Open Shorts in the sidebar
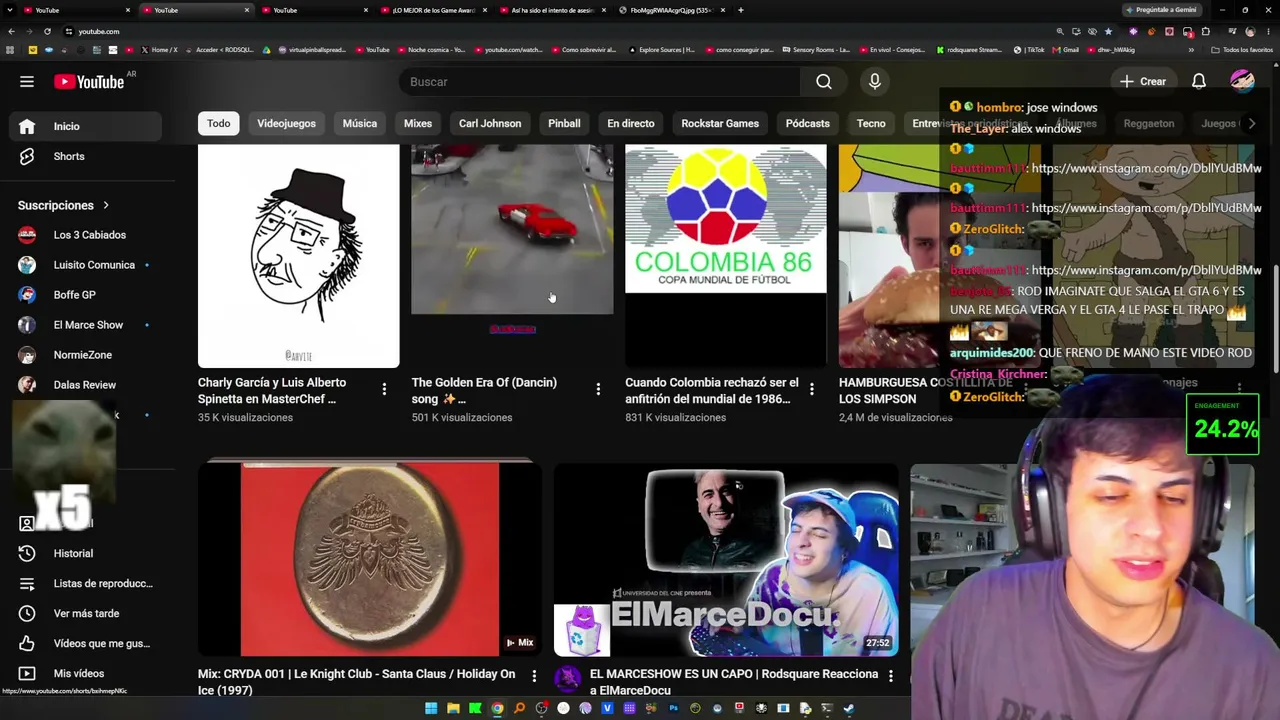The height and width of the screenshot is (720, 1280). point(86,156)
